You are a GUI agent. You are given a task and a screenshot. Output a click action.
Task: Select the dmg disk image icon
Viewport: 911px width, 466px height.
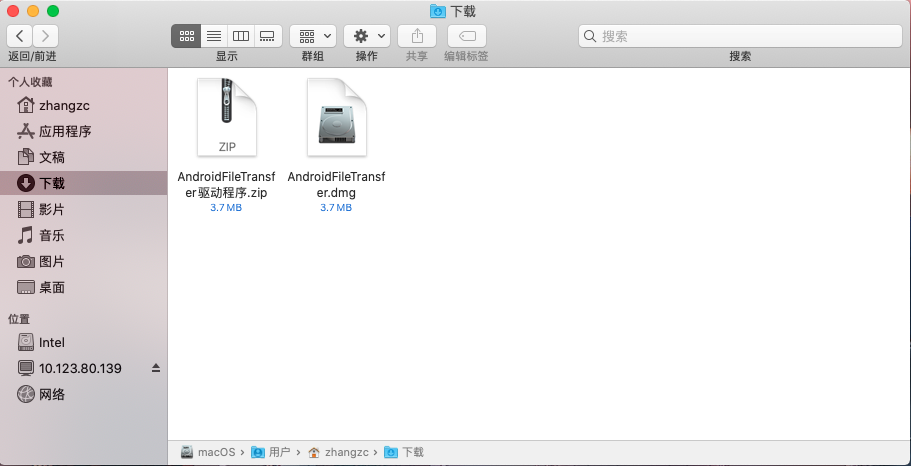[x=336, y=117]
